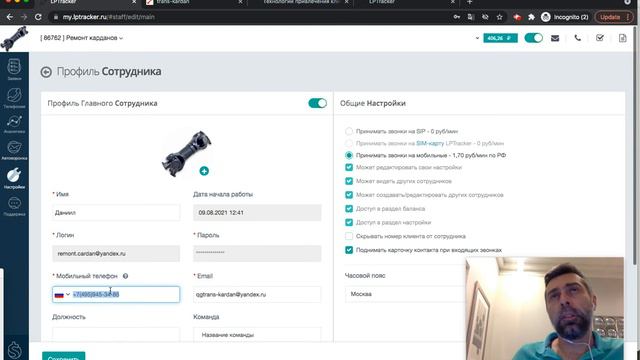Click the browser Update button
The width and height of the screenshot is (640, 360).
coord(614,17)
